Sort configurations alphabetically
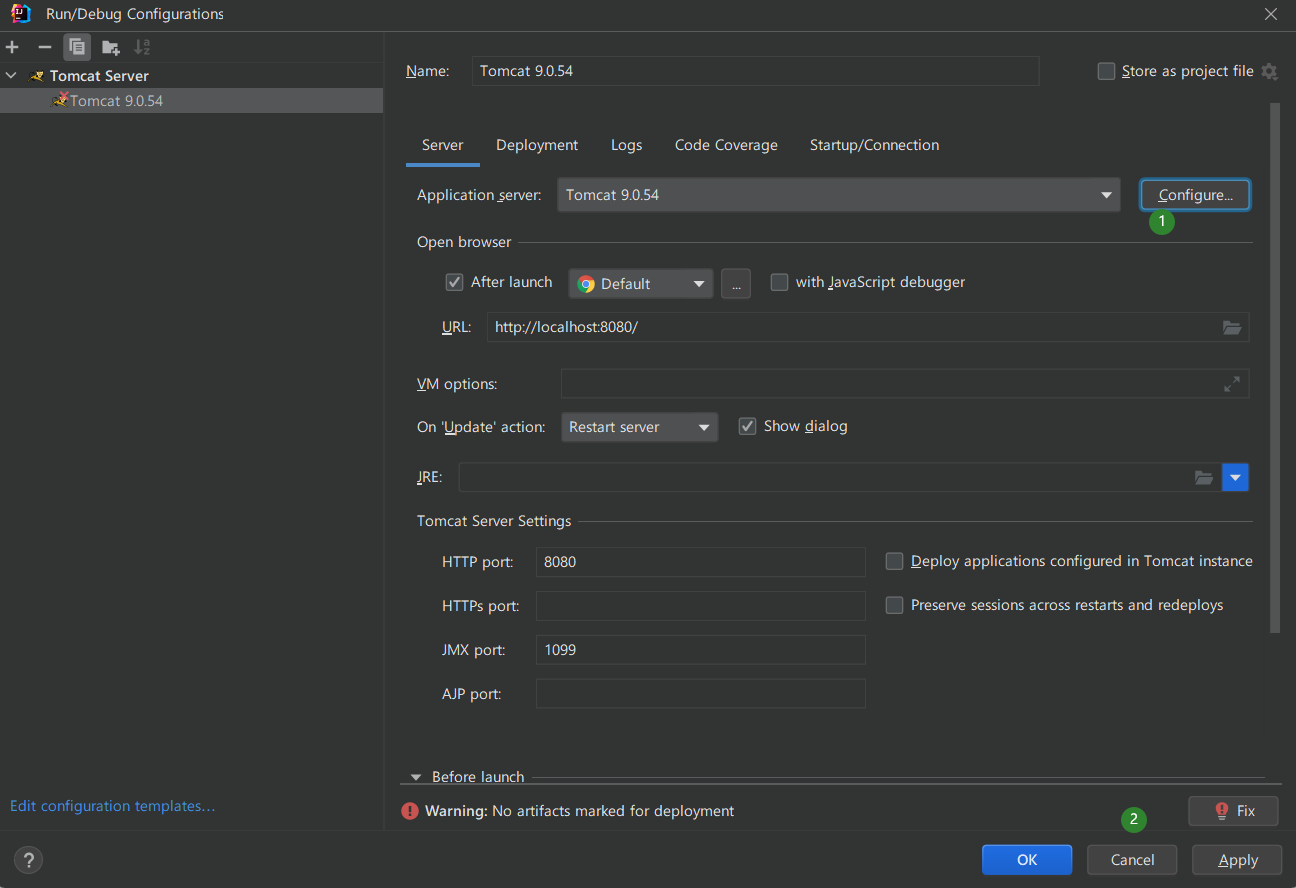The image size is (1296, 888). (143, 47)
